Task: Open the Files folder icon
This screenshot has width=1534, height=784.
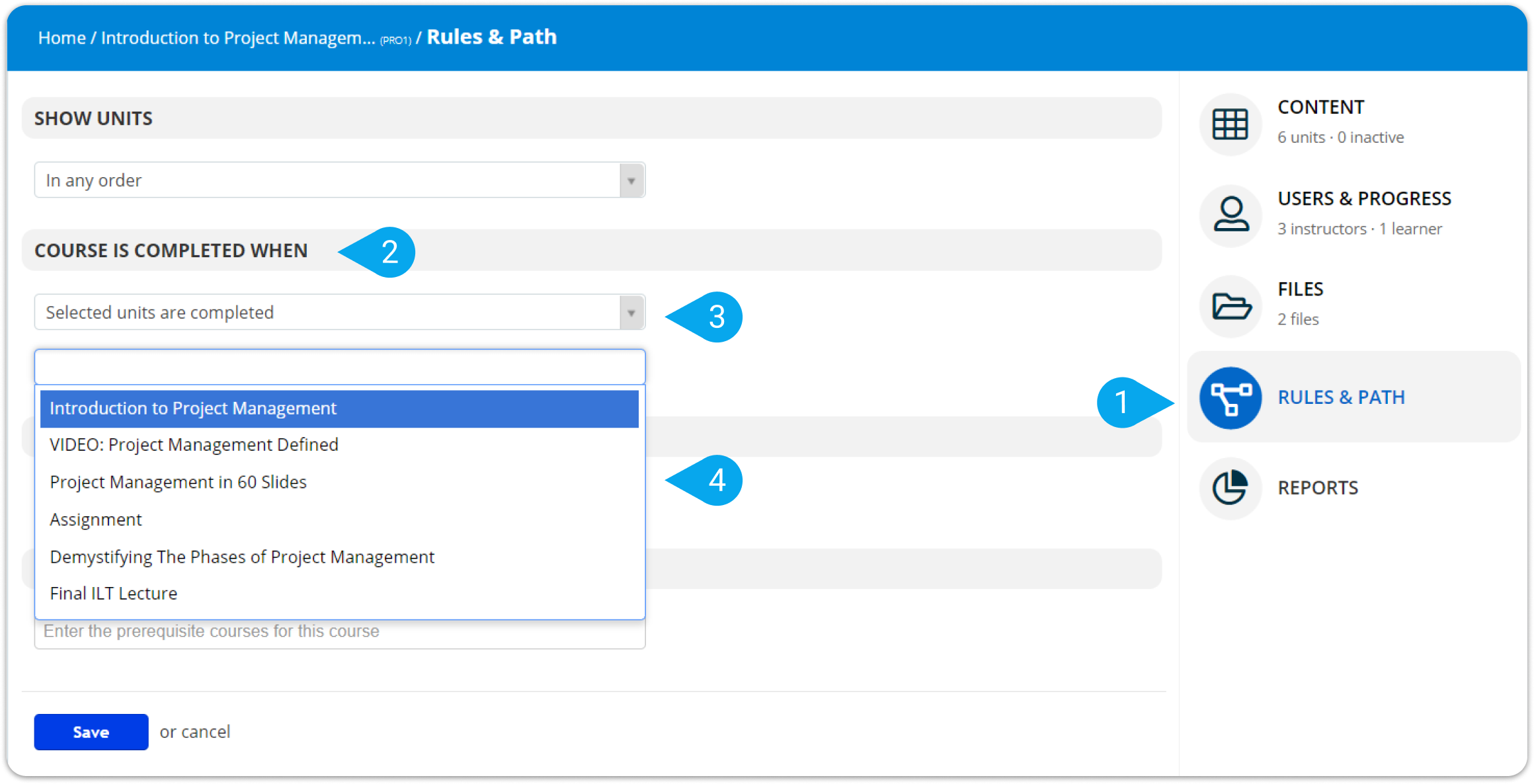Action: [1230, 306]
